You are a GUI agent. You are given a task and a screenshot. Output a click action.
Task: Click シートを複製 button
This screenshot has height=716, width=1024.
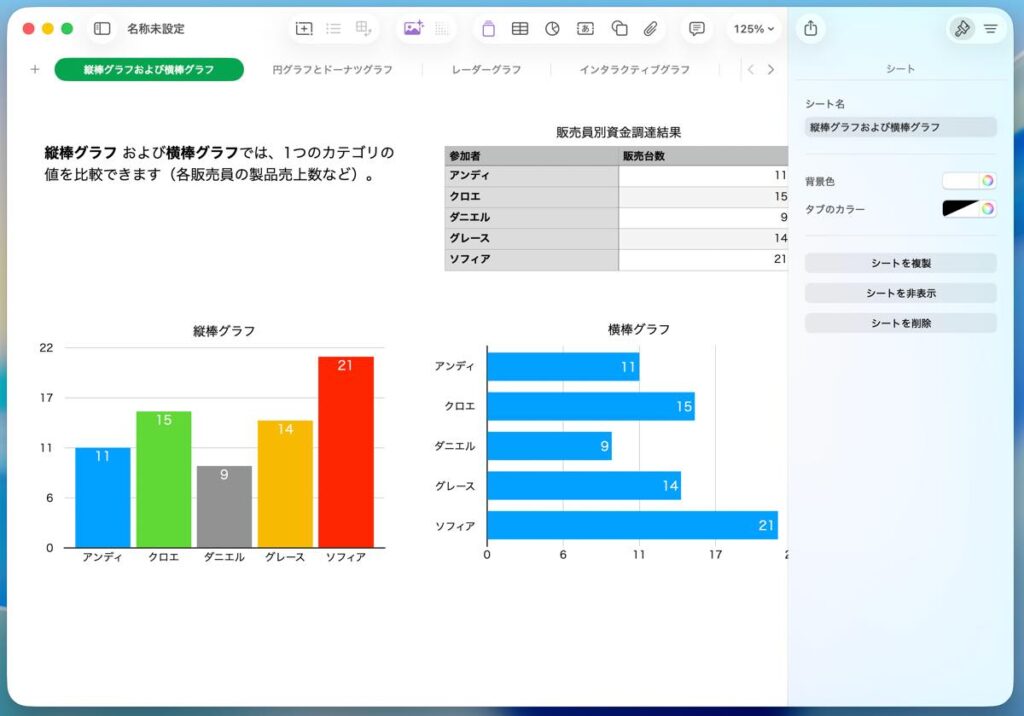point(901,263)
